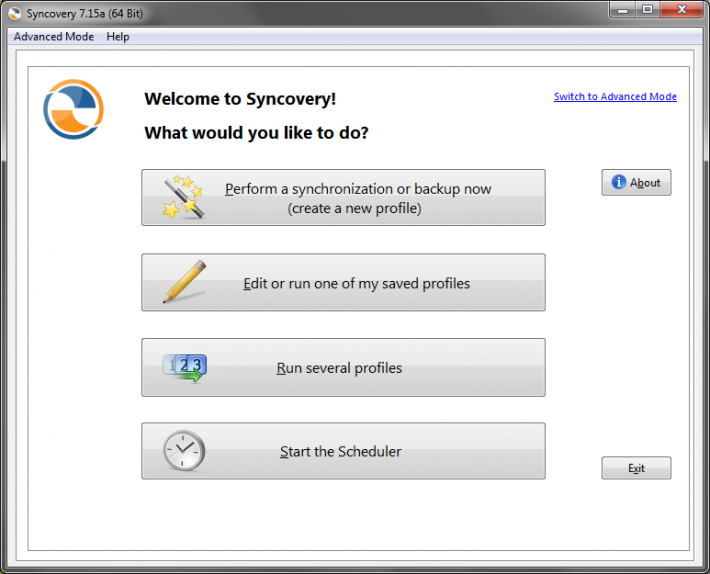
Task: Open the About dialog
Action: (x=636, y=182)
